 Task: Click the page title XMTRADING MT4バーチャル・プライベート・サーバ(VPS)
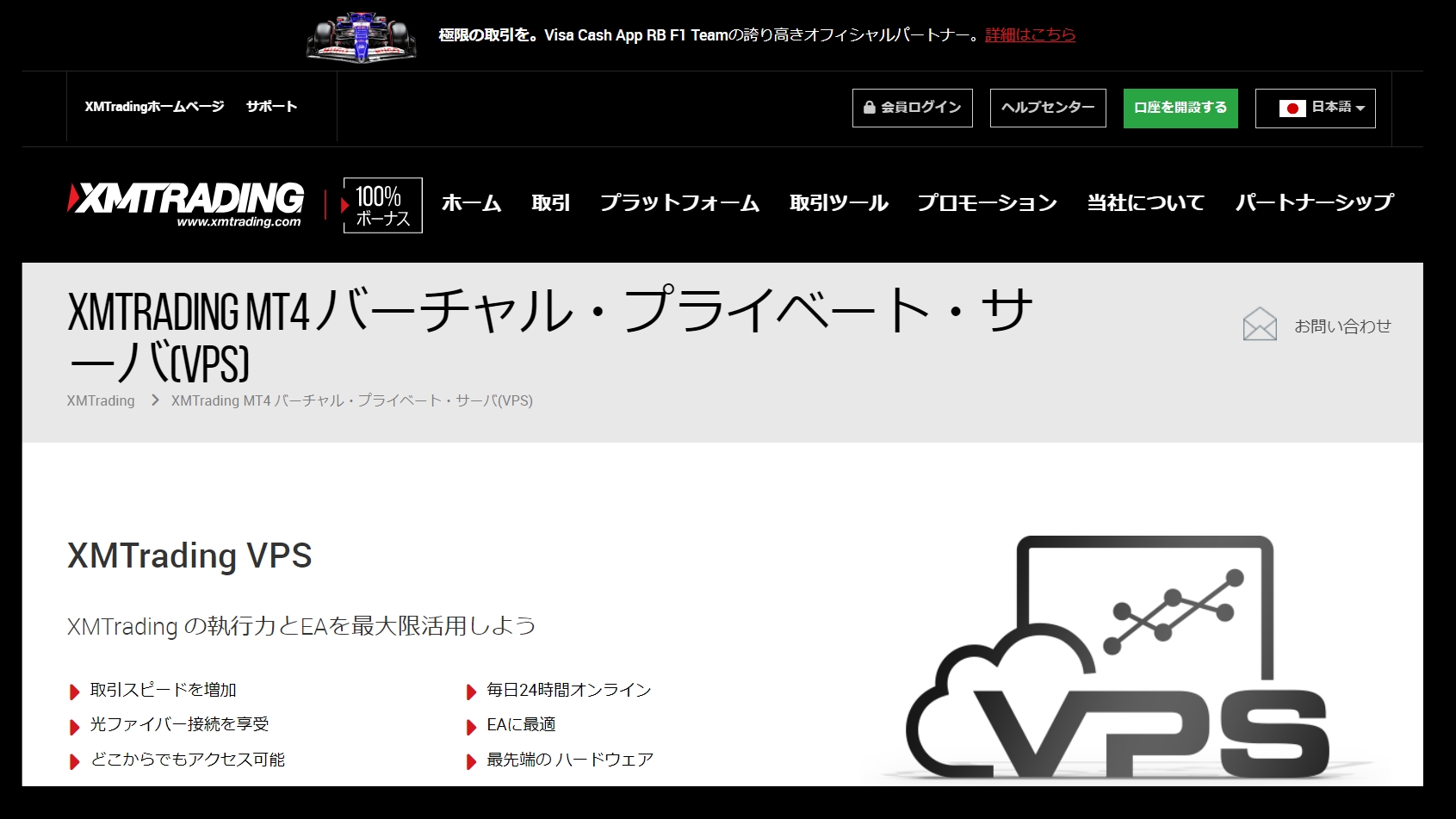[x=550, y=336]
